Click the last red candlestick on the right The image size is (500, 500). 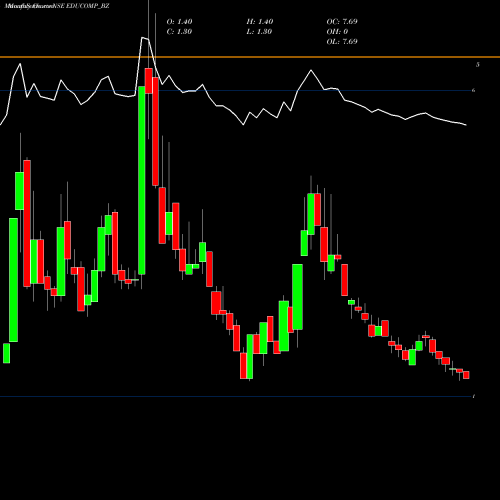tap(466, 375)
